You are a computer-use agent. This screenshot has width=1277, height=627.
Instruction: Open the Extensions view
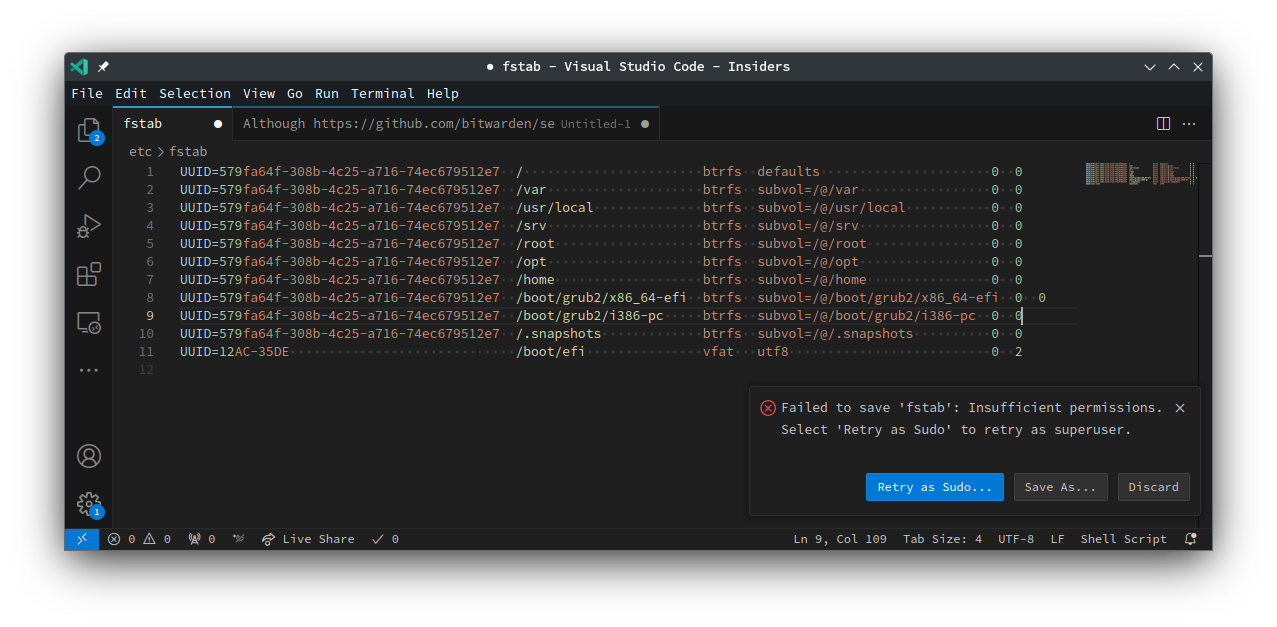click(89, 274)
